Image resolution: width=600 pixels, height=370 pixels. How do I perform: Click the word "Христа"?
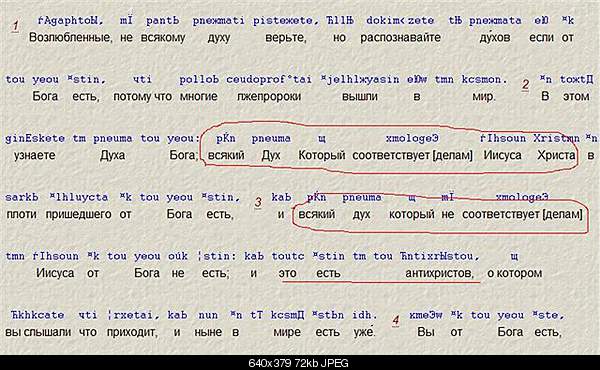(x=556, y=155)
